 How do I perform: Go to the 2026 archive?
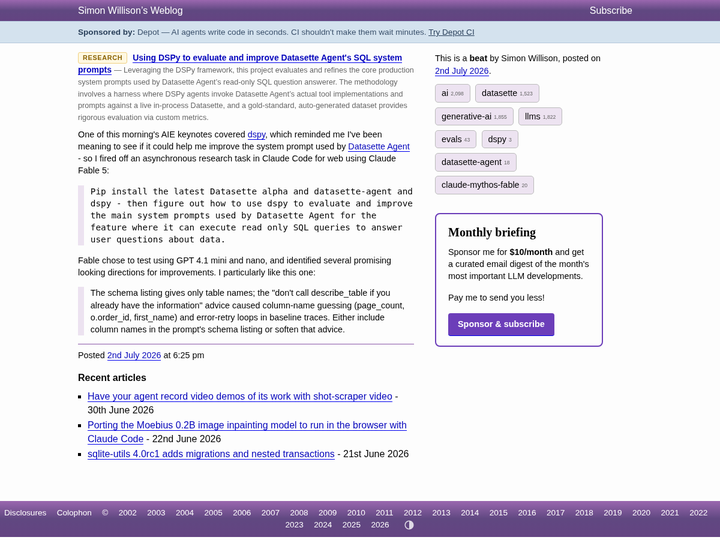[380, 525]
